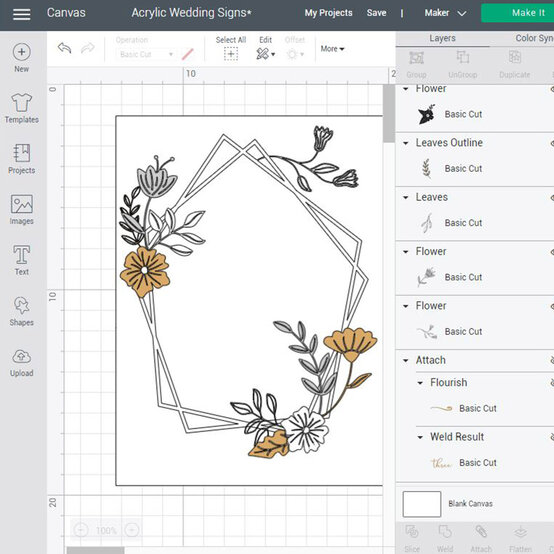Select the Weld Result layer name
This screenshot has width=554, height=554.
[x=457, y=437]
